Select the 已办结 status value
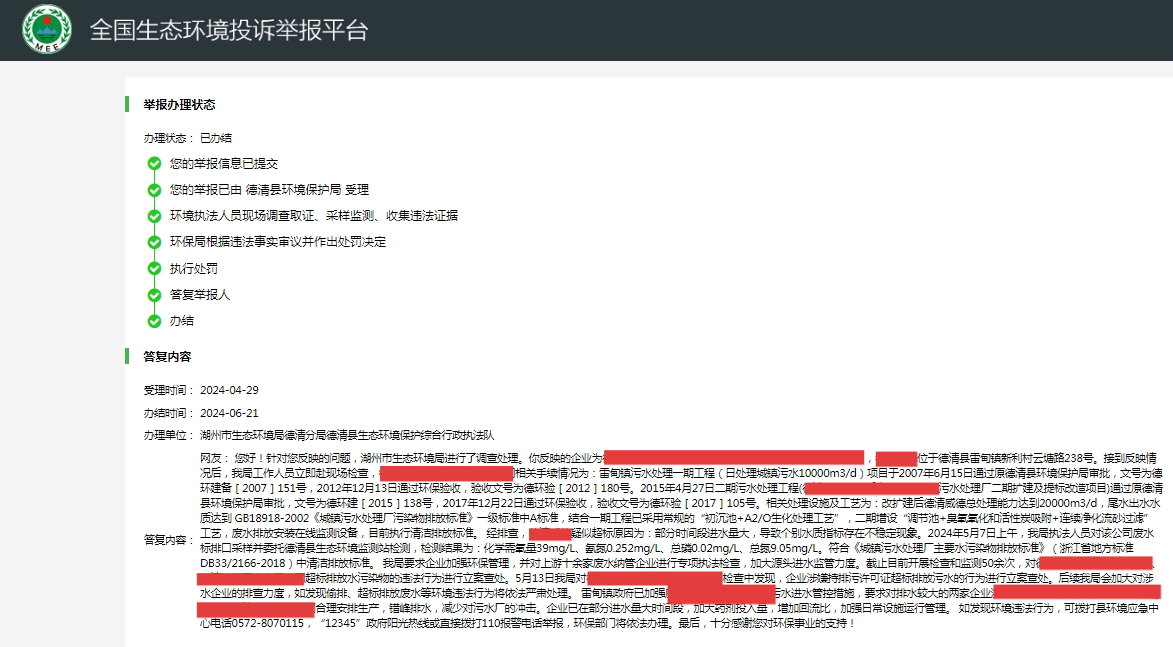Viewport: 1173px width, 647px height. [x=216, y=138]
